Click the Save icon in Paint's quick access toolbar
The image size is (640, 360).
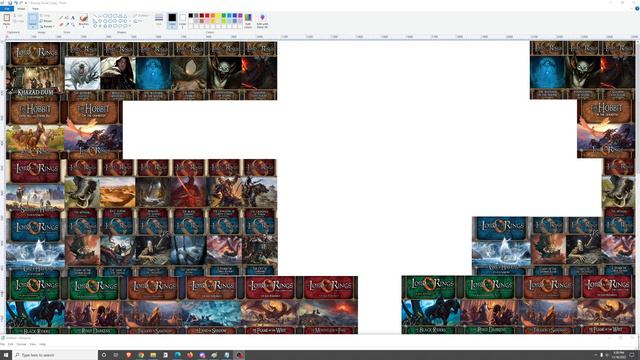point(10,3)
